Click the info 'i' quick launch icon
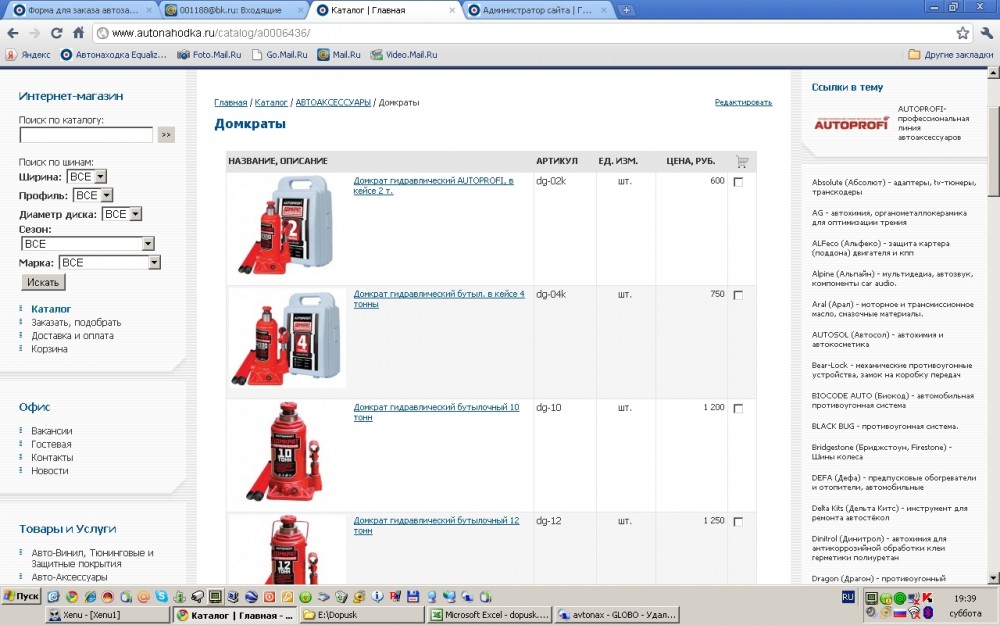This screenshot has height=625, width=1000. point(377,597)
